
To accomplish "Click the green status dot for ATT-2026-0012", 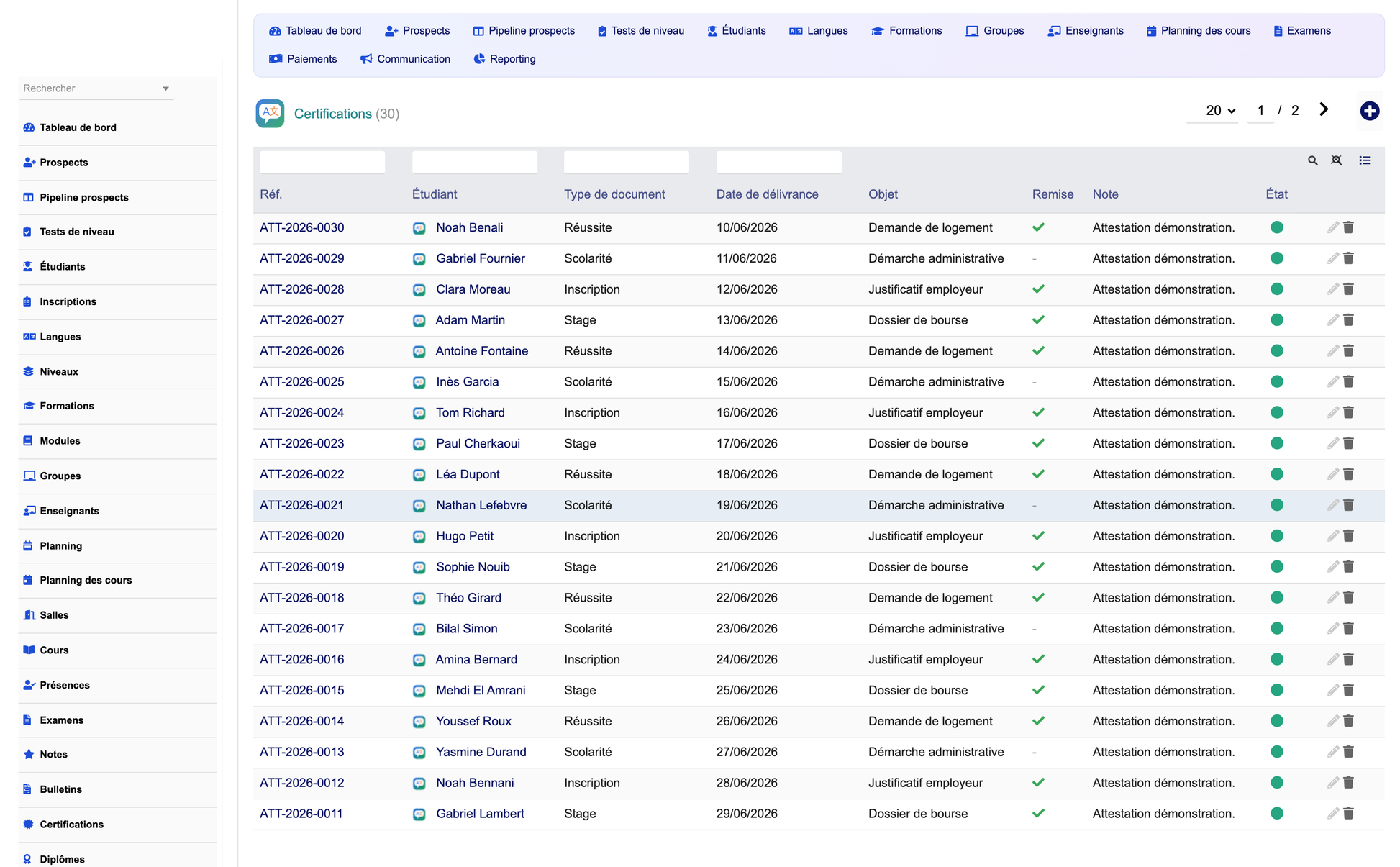I will point(1277,783).
